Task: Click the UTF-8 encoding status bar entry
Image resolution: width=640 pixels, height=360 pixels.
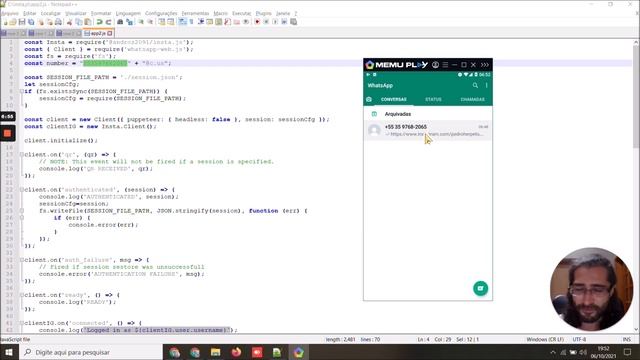Action: (579, 340)
